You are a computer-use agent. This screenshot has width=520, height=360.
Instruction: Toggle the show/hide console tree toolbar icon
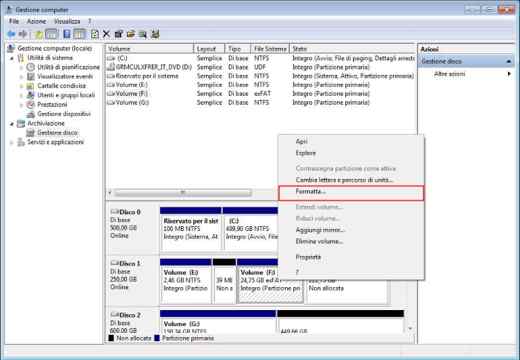click(x=52, y=34)
